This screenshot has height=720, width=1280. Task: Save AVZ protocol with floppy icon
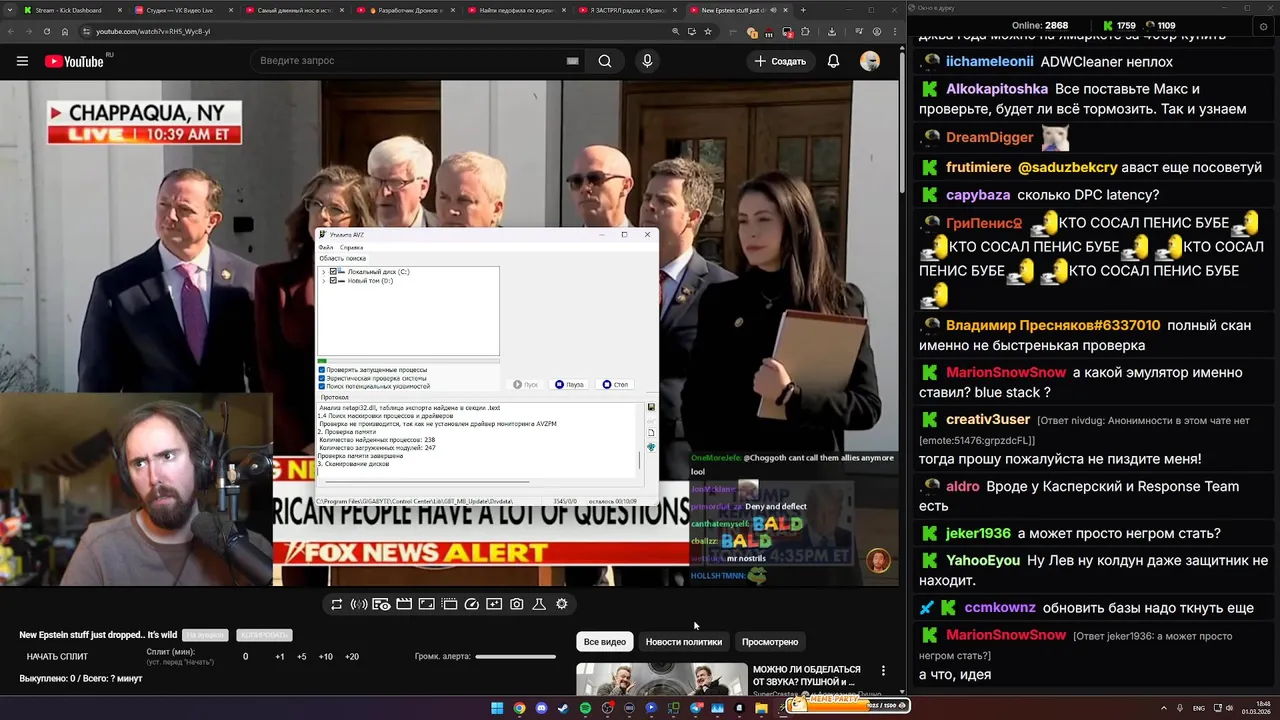[651, 407]
